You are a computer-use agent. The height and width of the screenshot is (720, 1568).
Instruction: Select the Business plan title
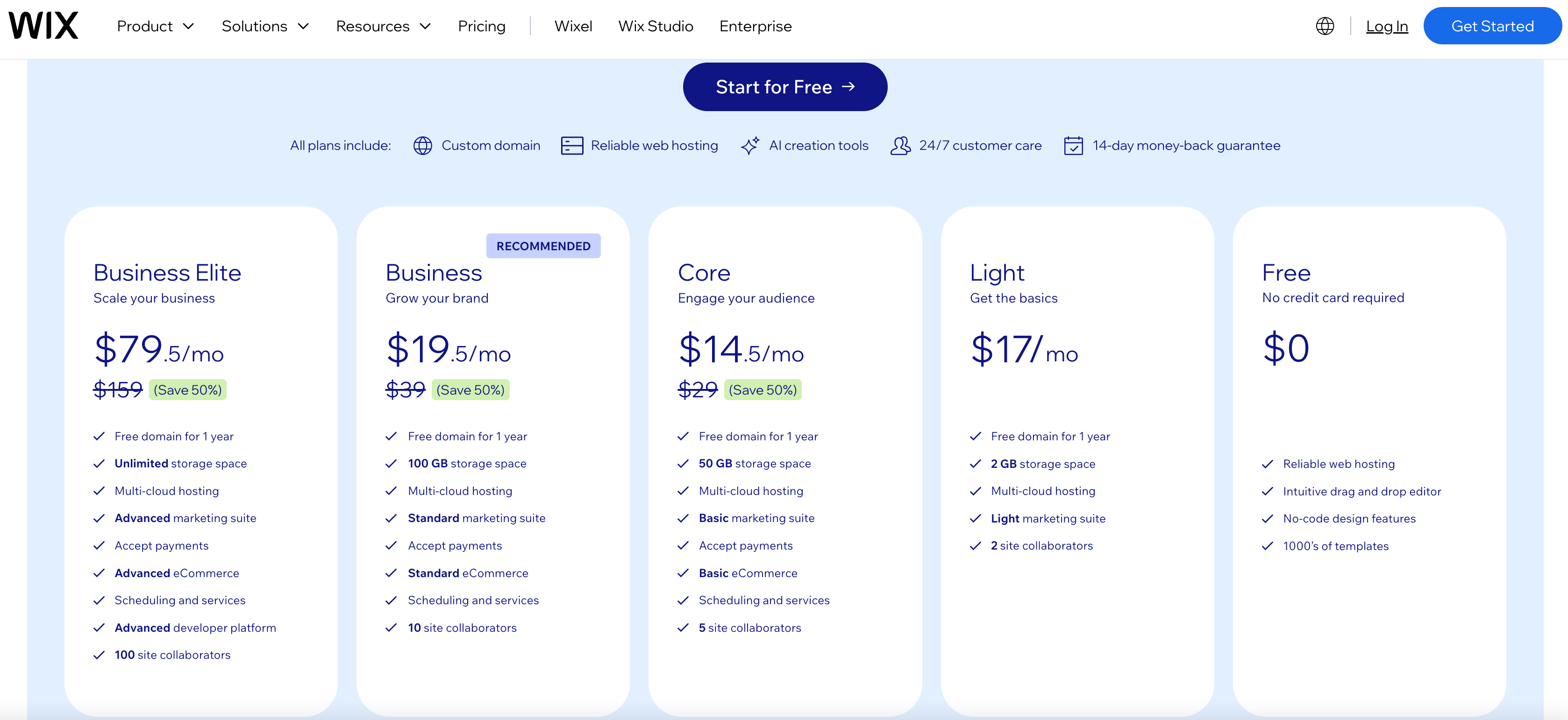click(434, 273)
